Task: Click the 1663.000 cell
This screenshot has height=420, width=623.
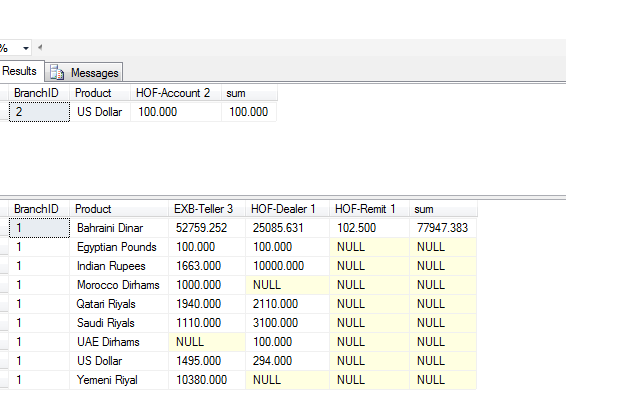Action: (207, 266)
